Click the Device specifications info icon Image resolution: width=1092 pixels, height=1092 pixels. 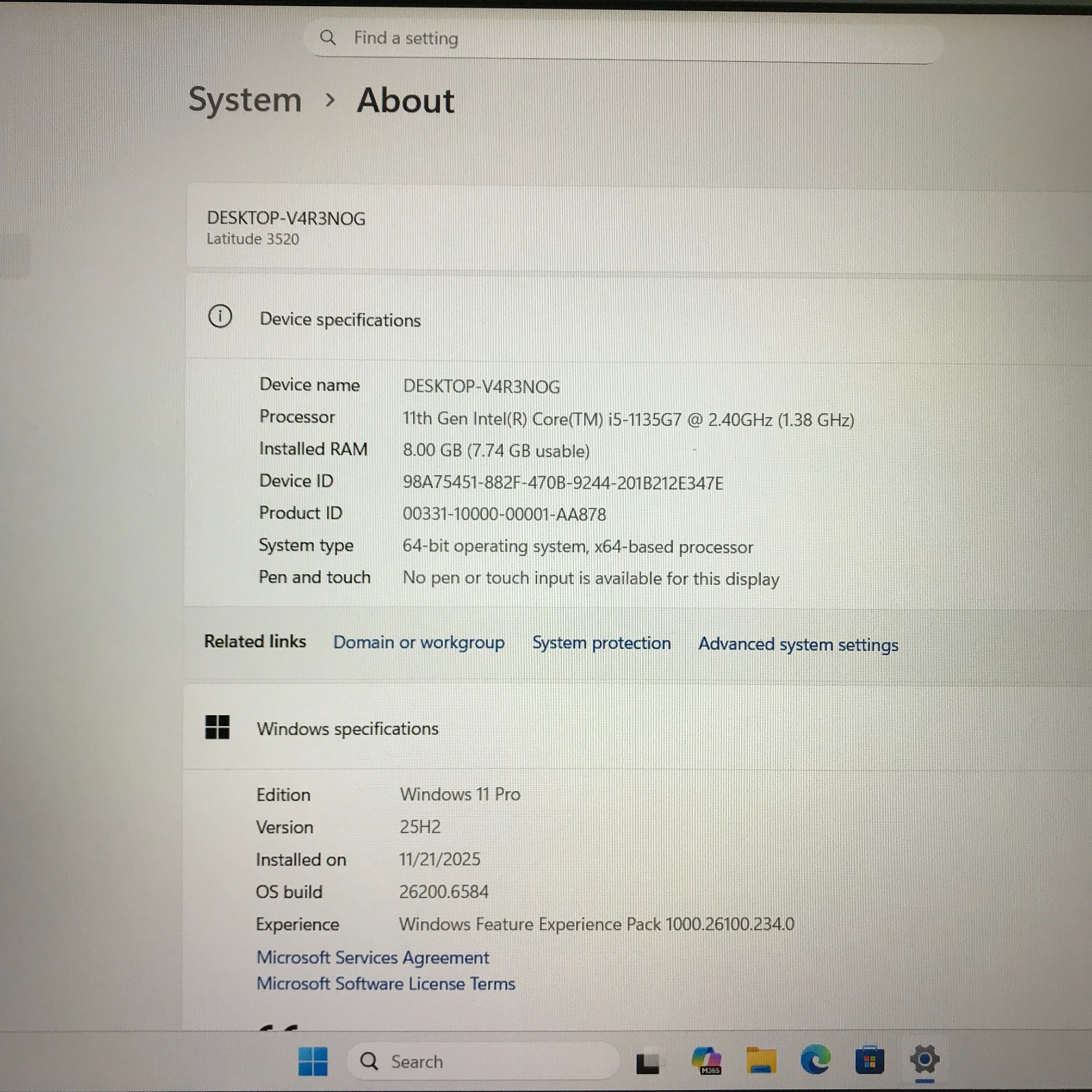coord(220,316)
